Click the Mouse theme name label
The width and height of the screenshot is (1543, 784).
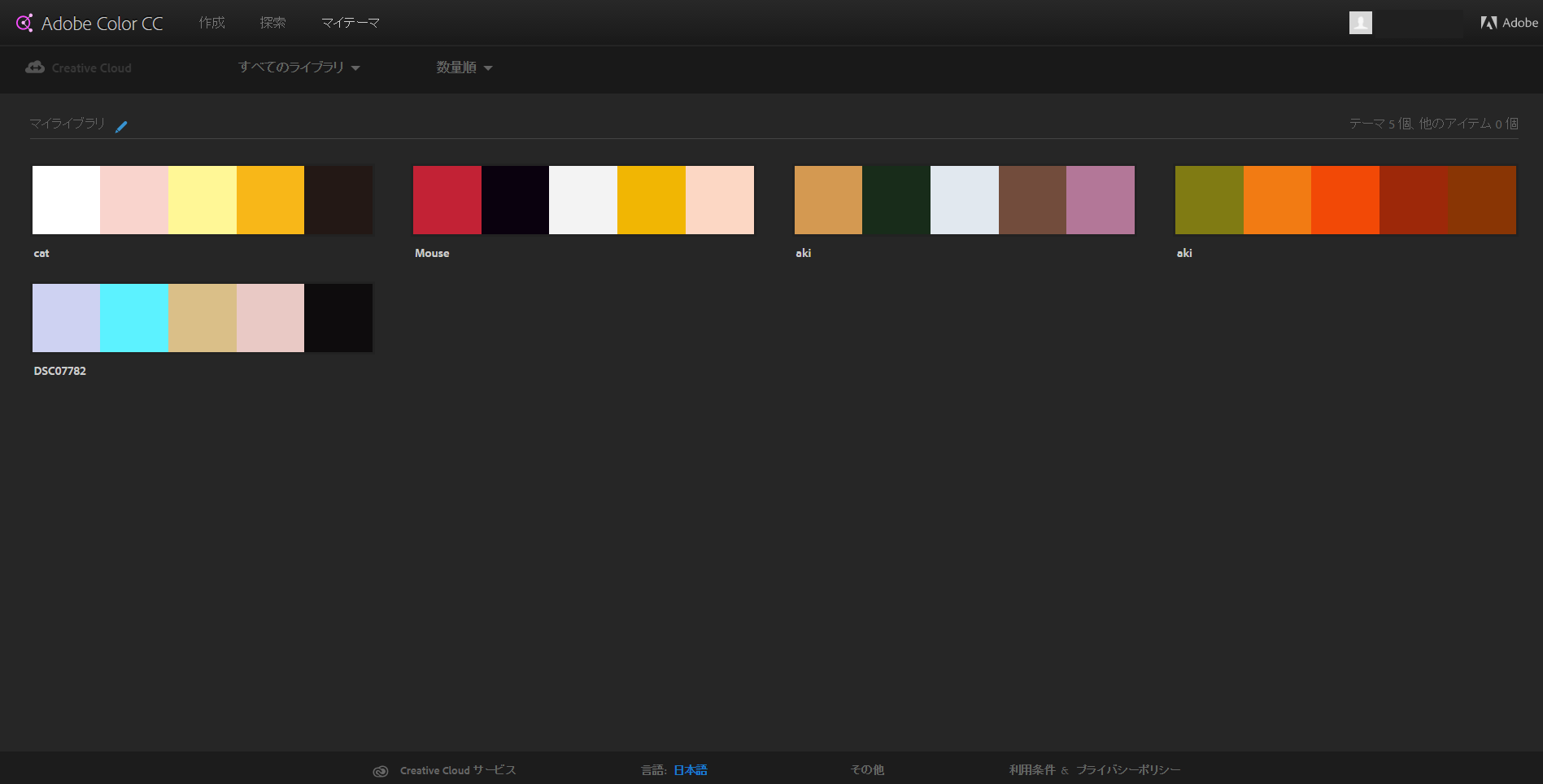432,253
